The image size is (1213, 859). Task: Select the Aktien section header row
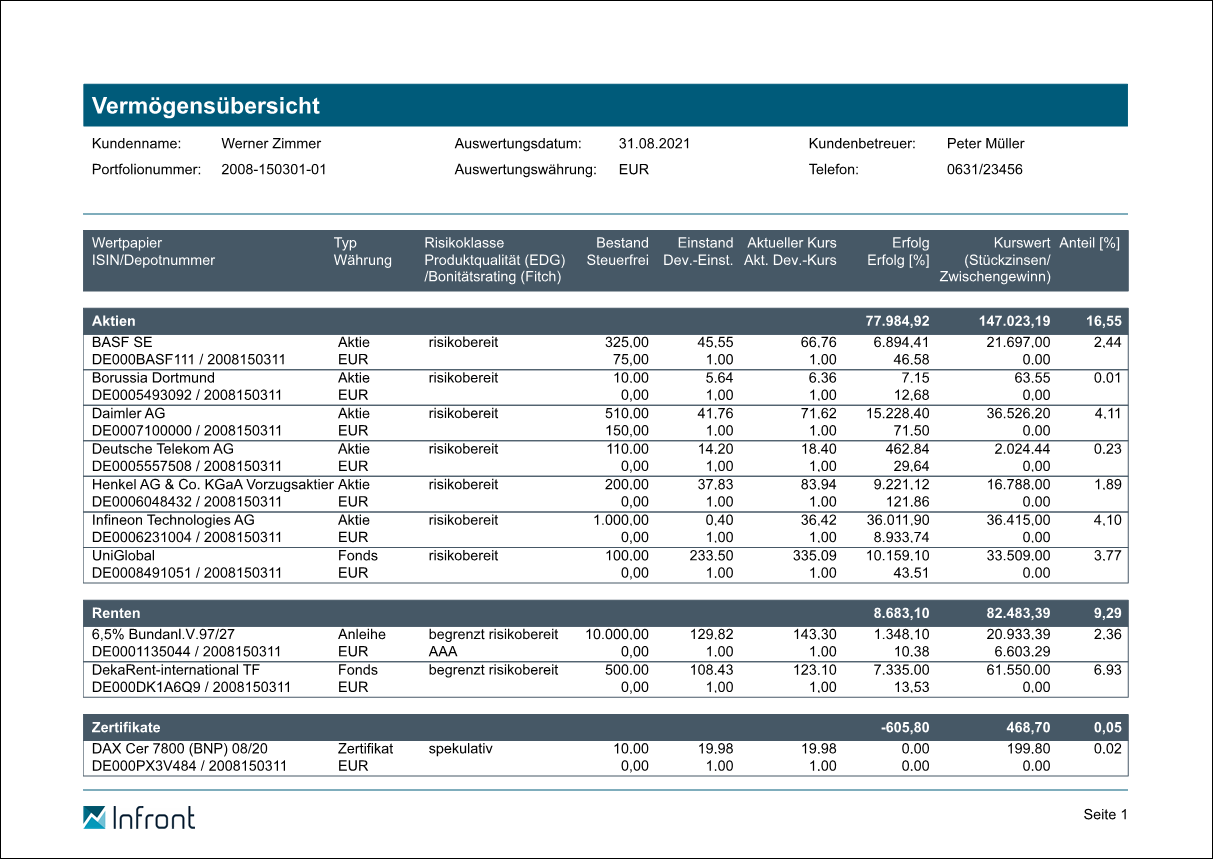click(605, 321)
